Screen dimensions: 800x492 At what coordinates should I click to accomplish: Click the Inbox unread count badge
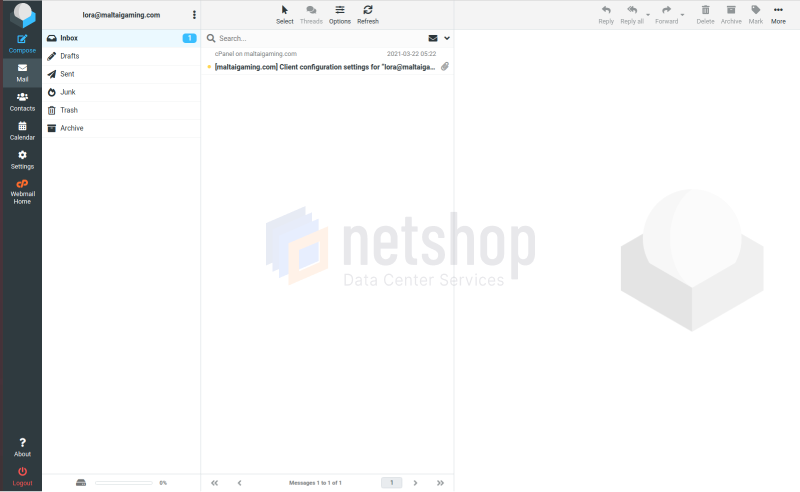click(x=189, y=38)
